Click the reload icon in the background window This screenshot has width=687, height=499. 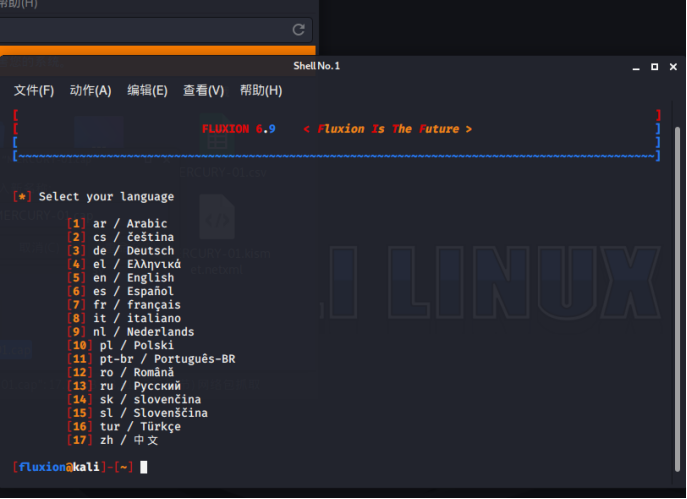298,30
